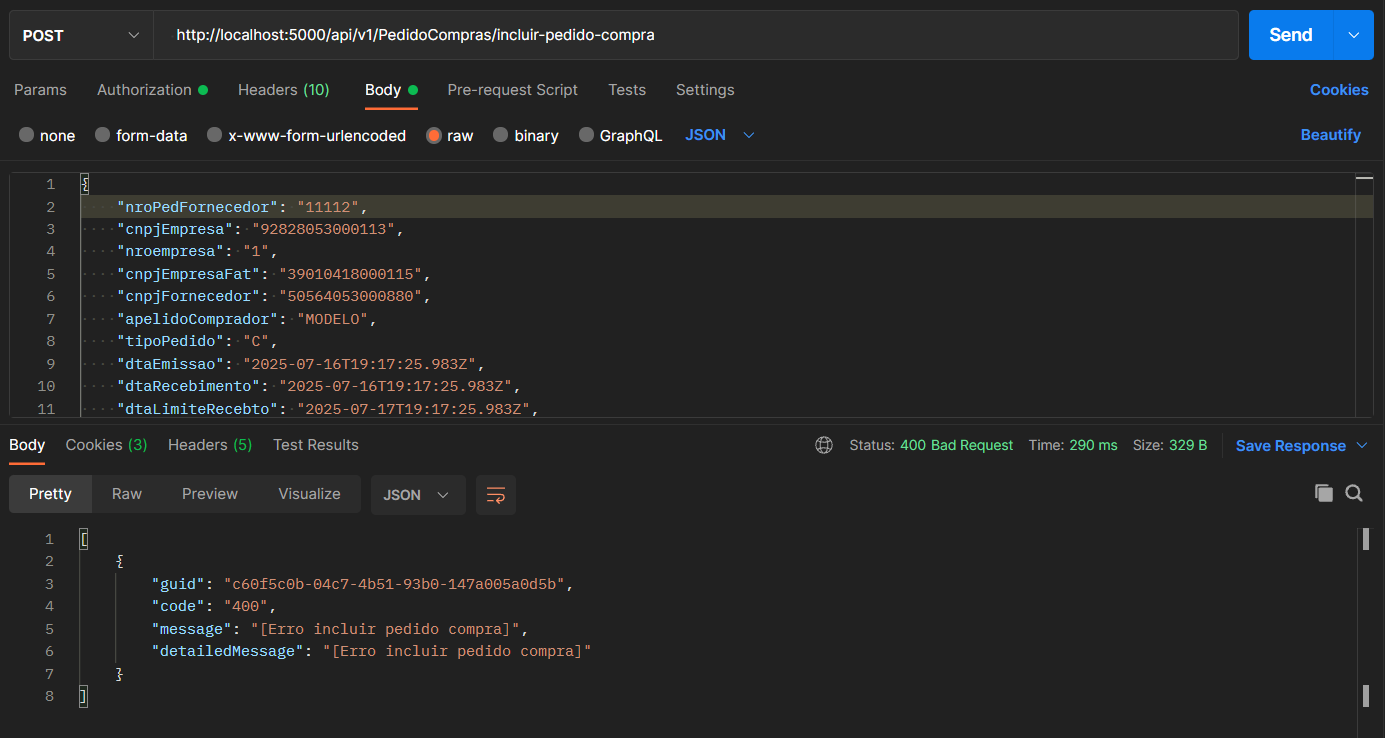This screenshot has height=738, width=1385.
Task: Switch to the Test Results tab
Action: tap(315, 445)
